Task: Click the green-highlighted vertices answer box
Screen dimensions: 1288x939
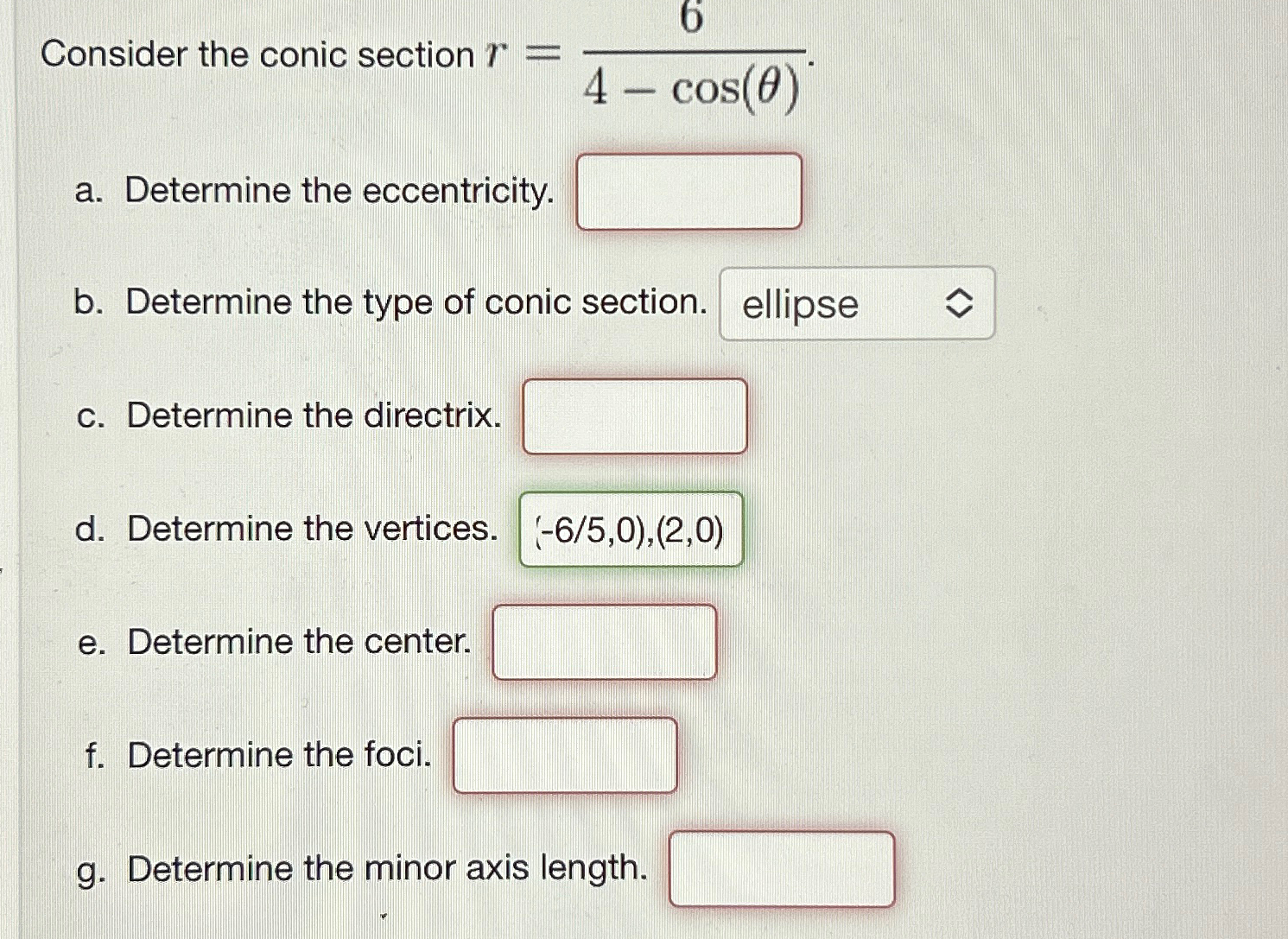Action: tap(630, 530)
